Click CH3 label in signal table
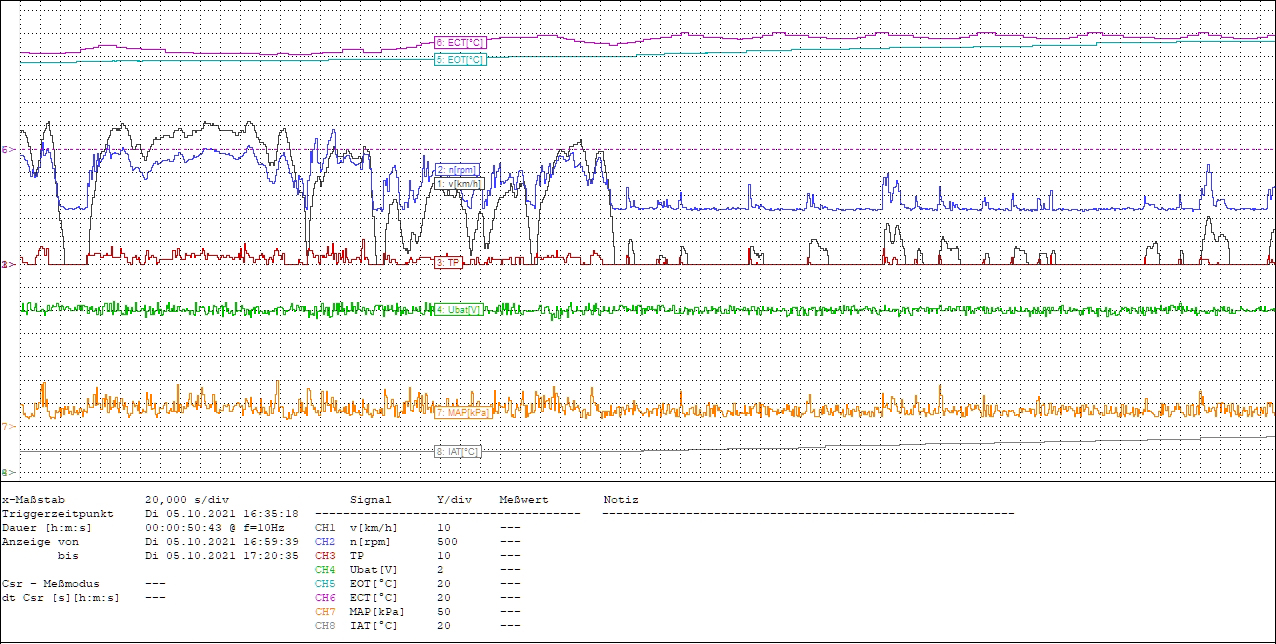Viewport: 1276px width, 644px height. 325,555
